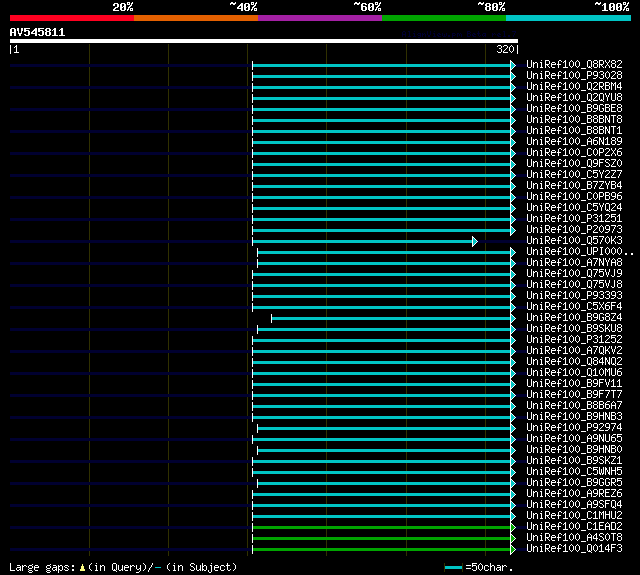The height and width of the screenshot is (575, 640).
Task: Click the arrowhead ending the UniRef100_B9G8Z4 alignment
Action: 513,318
